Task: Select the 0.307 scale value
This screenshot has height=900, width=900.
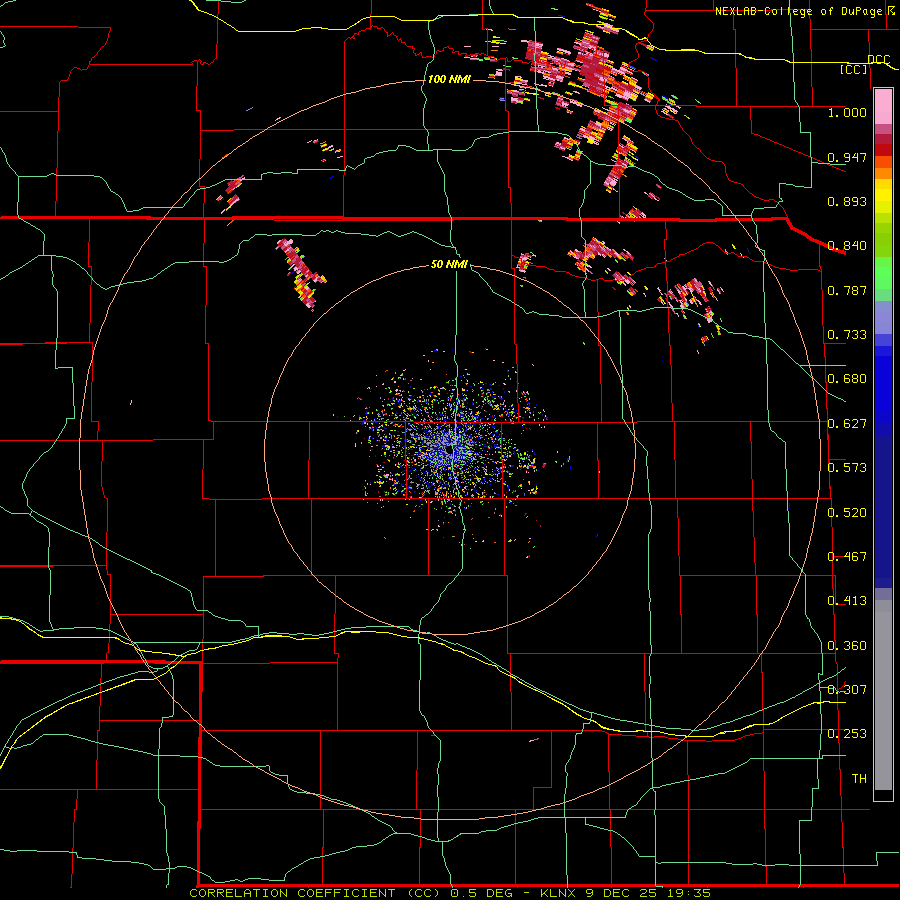Action: [x=847, y=689]
